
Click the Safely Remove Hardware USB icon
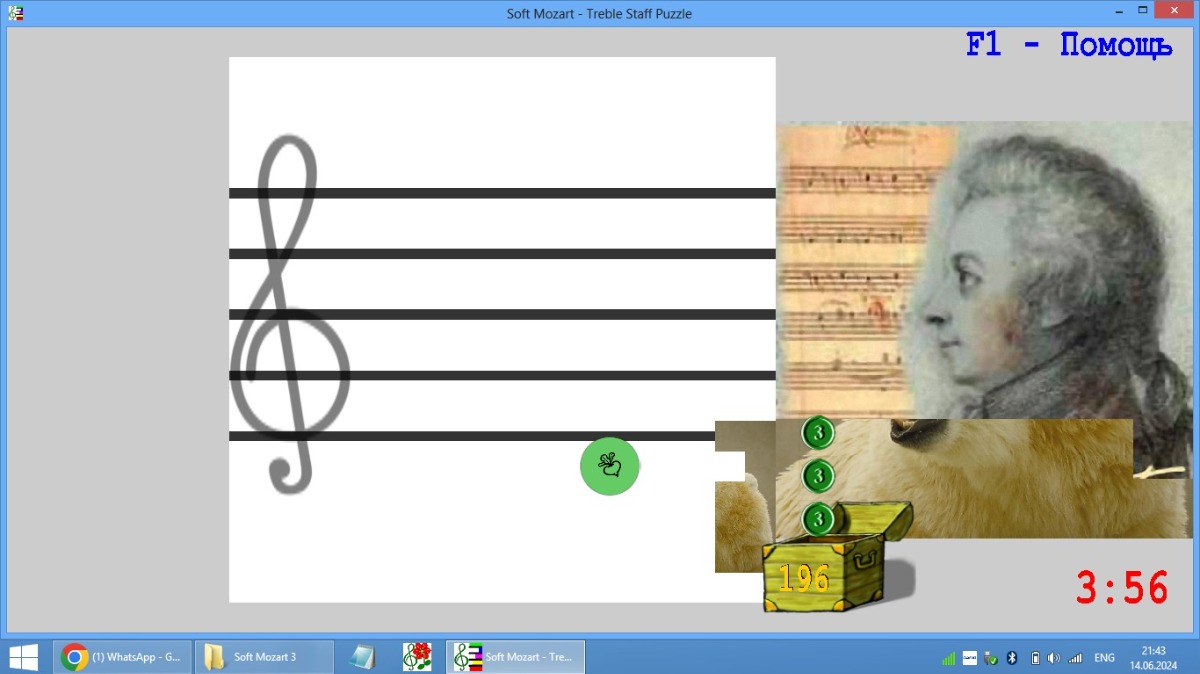click(x=990, y=658)
